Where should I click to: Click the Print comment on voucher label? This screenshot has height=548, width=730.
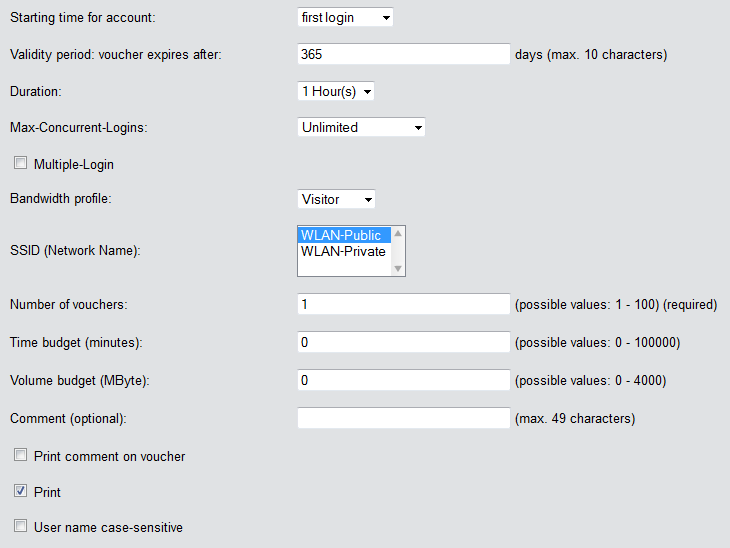(109, 456)
